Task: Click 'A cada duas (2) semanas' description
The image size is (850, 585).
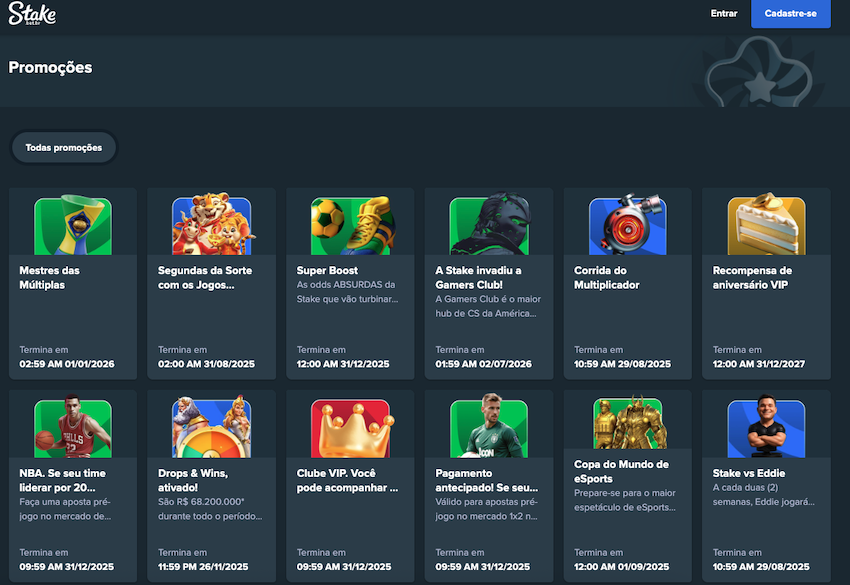Action: click(x=763, y=494)
